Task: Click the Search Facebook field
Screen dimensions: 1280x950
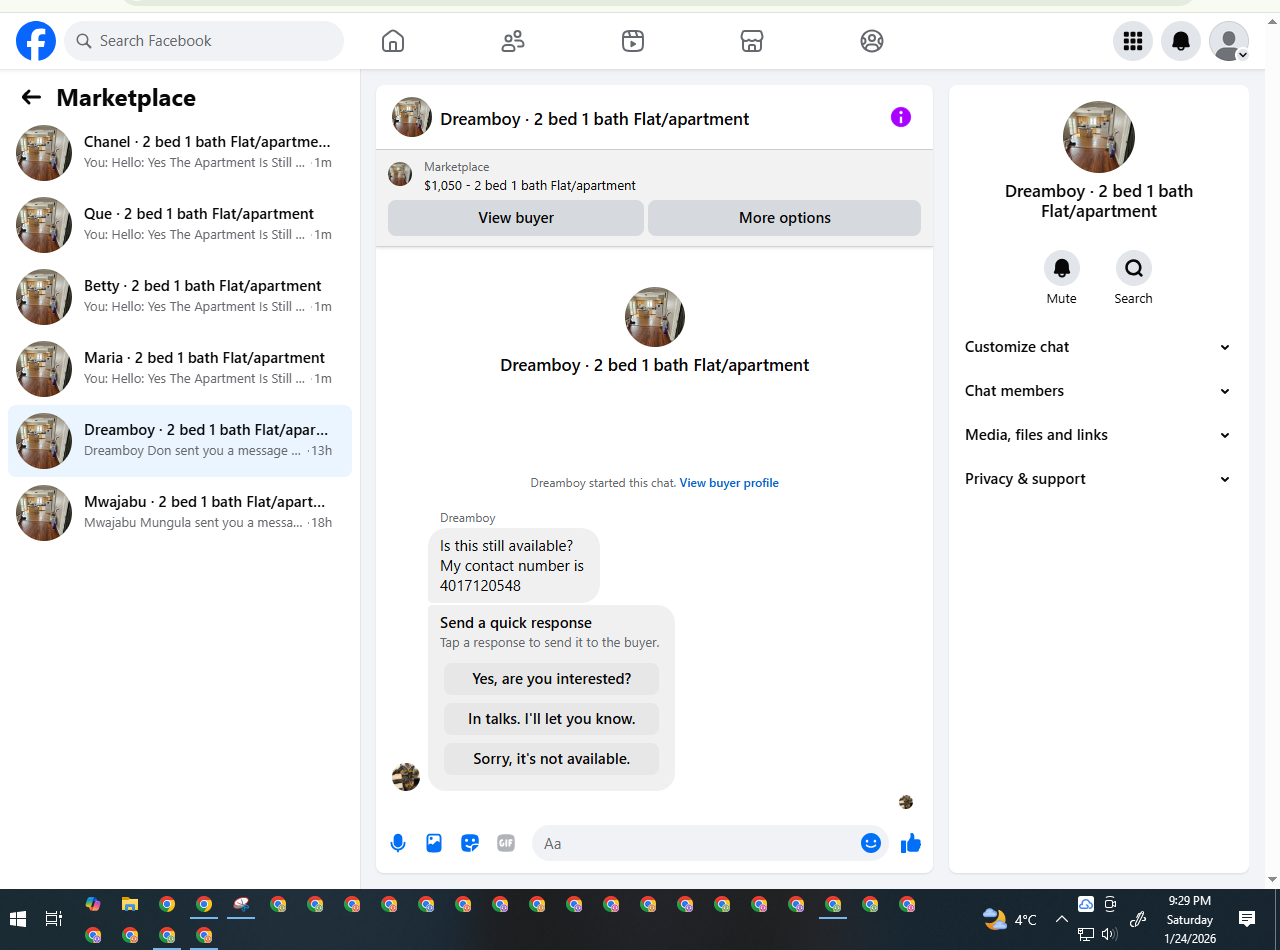Action: (204, 41)
